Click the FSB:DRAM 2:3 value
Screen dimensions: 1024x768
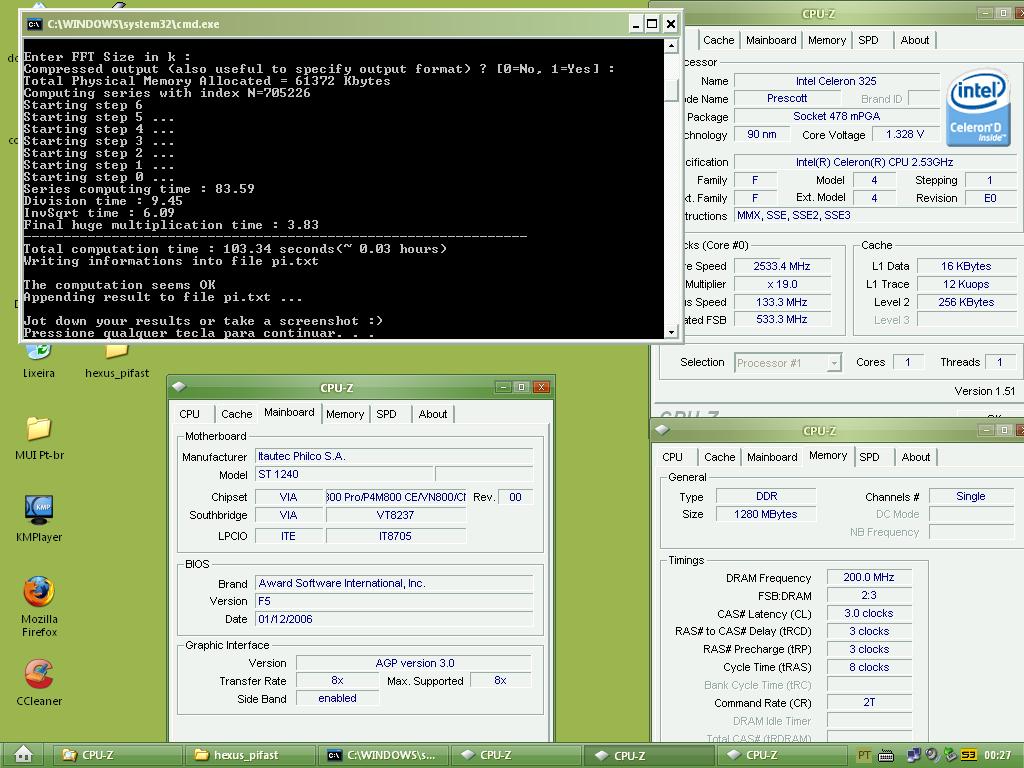point(869,596)
